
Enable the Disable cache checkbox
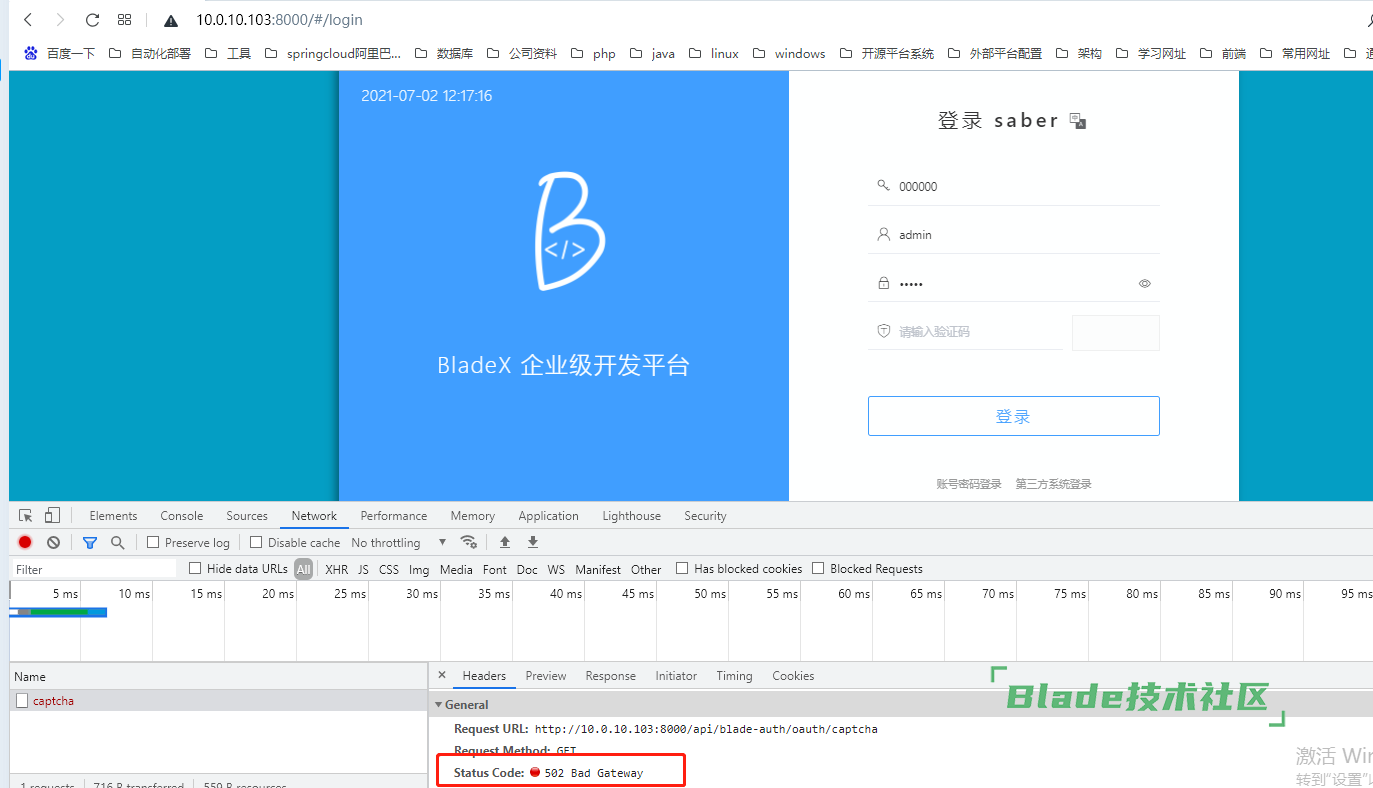point(256,542)
